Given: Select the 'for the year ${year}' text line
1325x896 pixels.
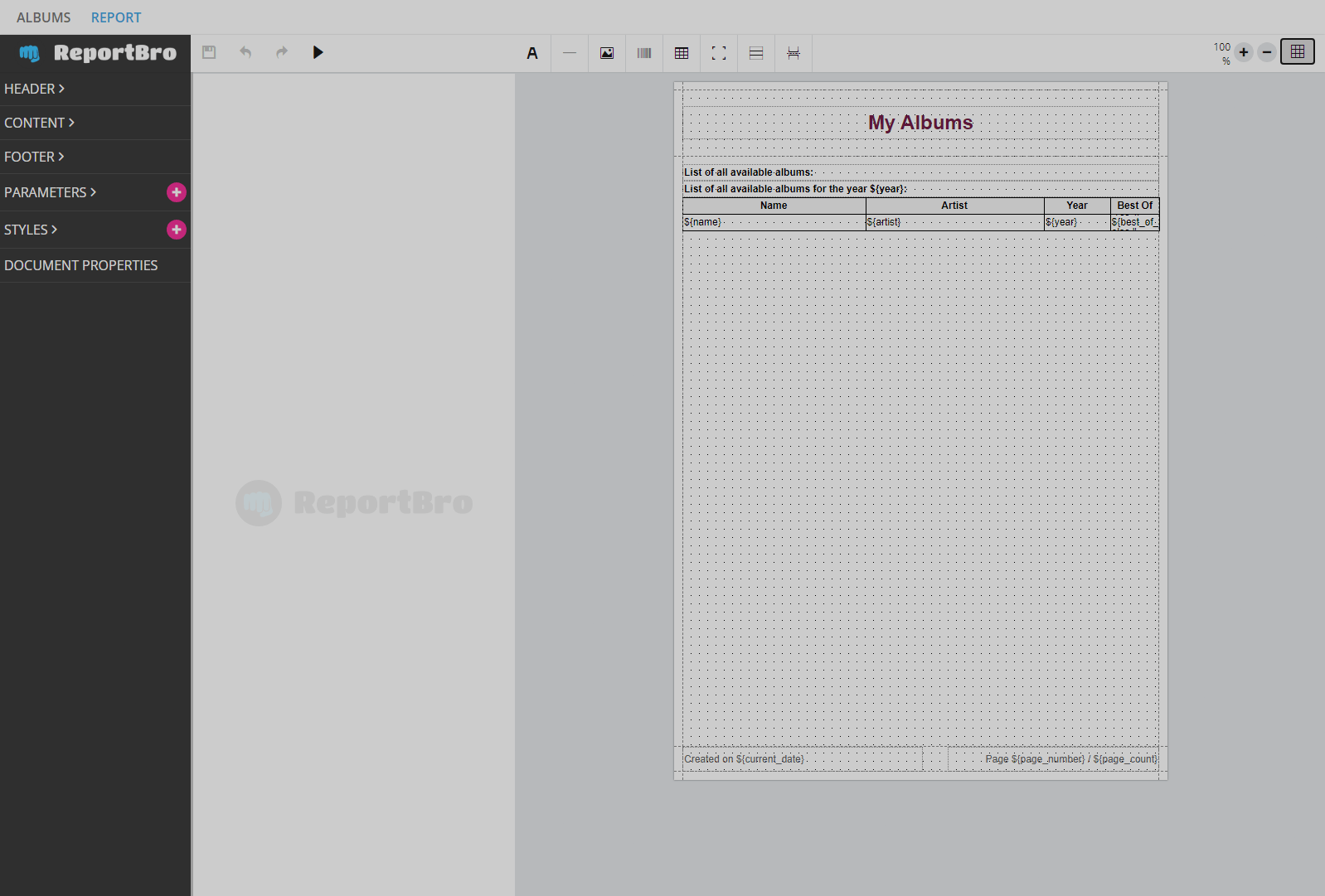Looking at the screenshot, I should pos(920,189).
